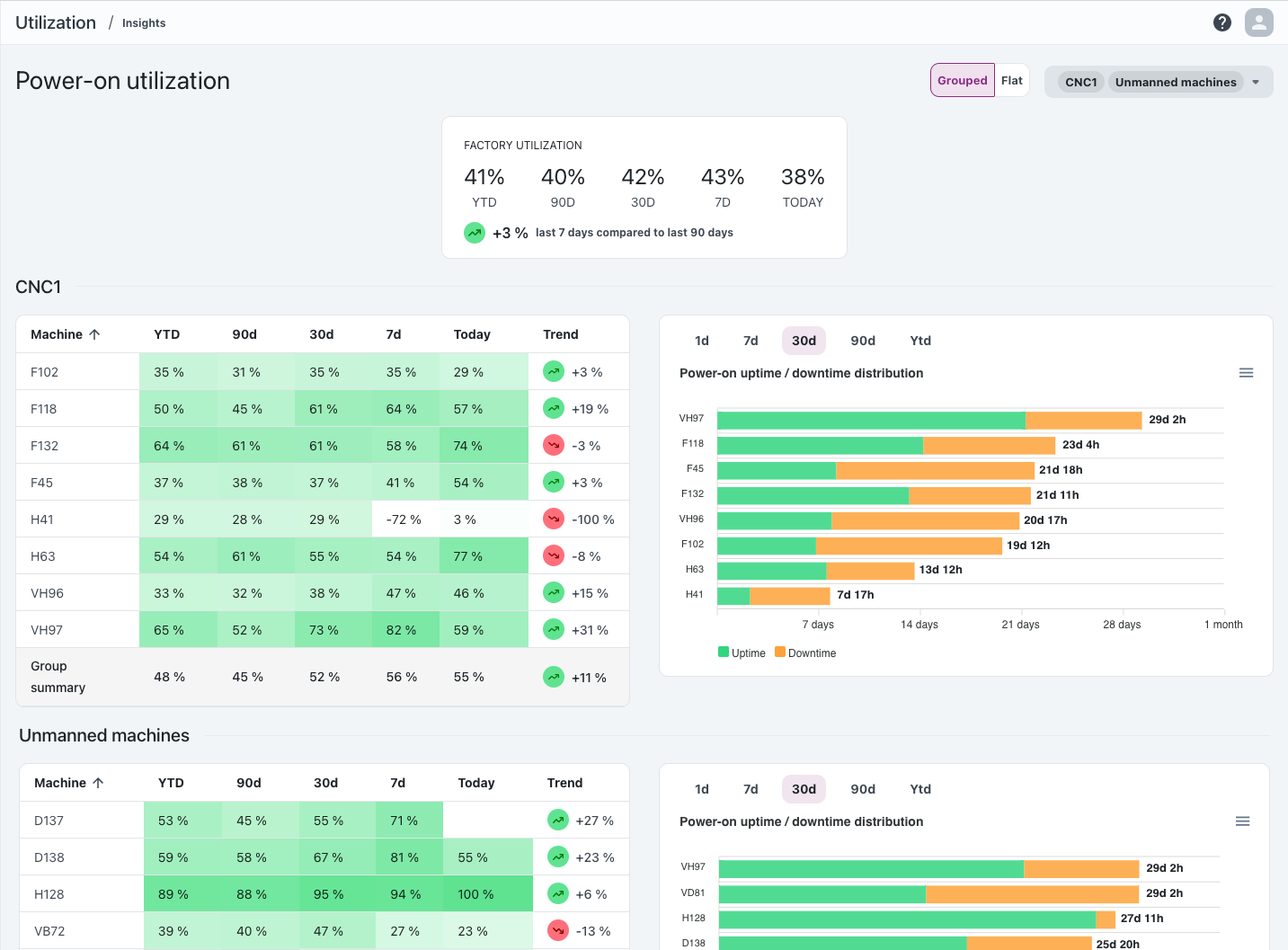1288x950 pixels.
Task: Select the 30d tab in the CNC1 chart
Action: [804, 341]
